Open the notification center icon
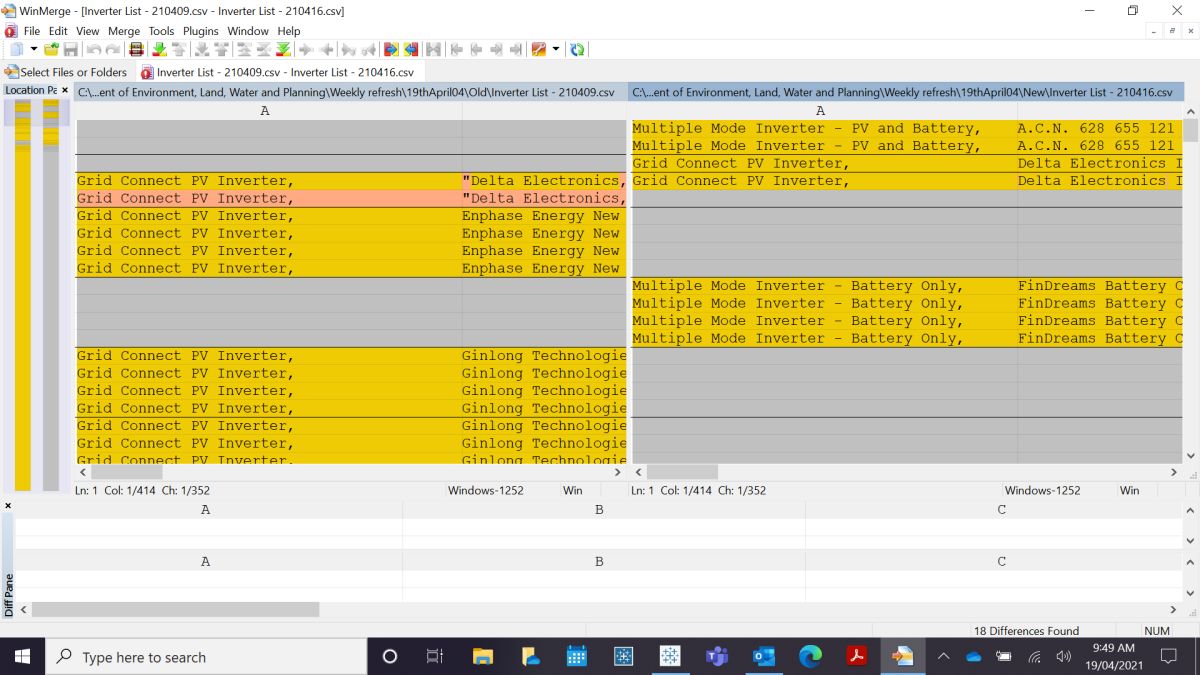Screen dimensions: 1200x675 (1167, 656)
